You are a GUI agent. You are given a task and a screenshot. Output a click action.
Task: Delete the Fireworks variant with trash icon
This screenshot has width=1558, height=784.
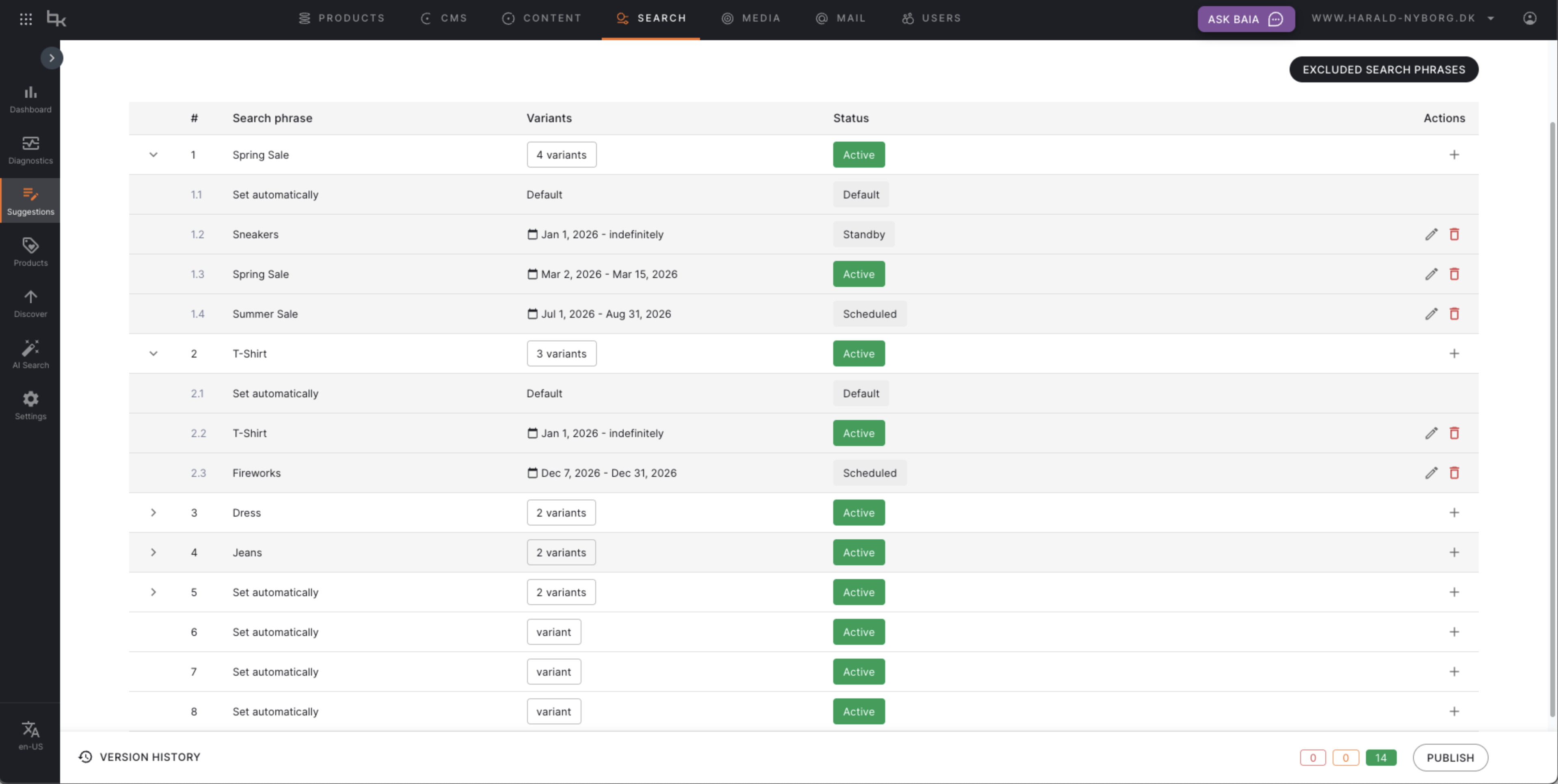coord(1454,473)
